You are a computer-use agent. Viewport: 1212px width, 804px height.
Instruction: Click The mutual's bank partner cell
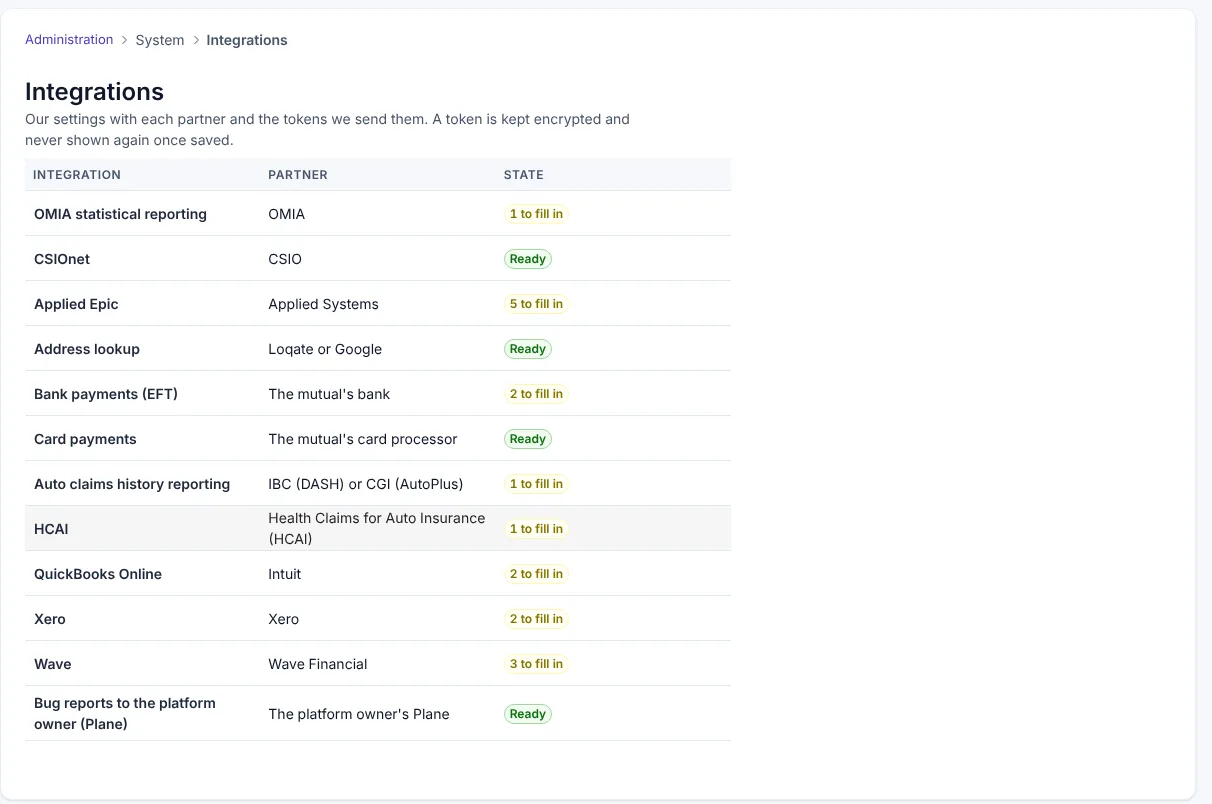[329, 394]
